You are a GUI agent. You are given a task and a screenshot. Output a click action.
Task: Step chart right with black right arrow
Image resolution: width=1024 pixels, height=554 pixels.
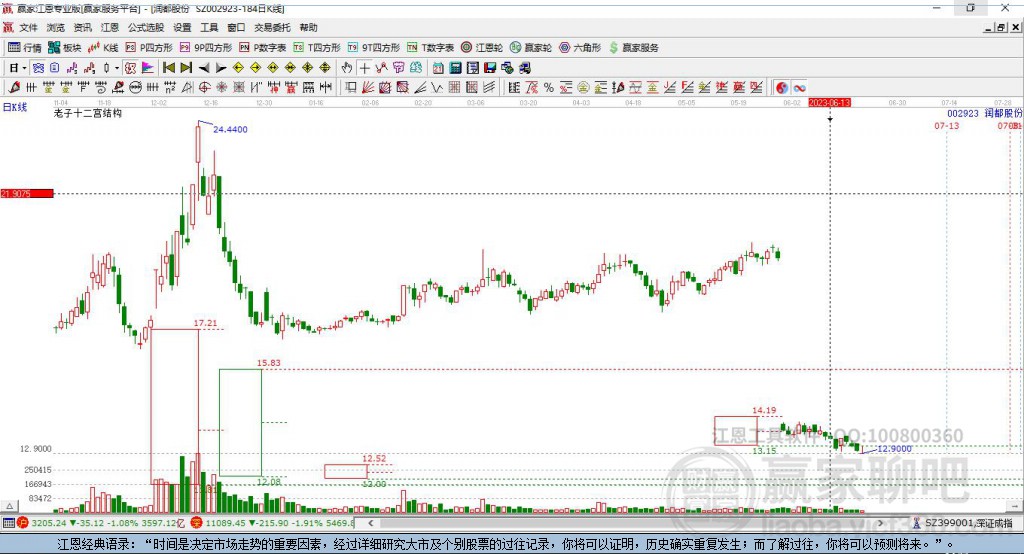click(221, 68)
